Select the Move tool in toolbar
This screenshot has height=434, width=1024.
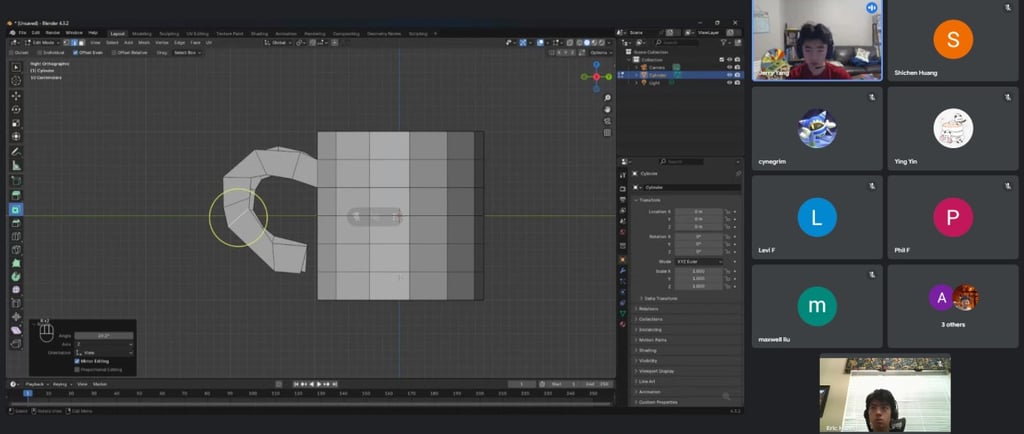pos(16,95)
